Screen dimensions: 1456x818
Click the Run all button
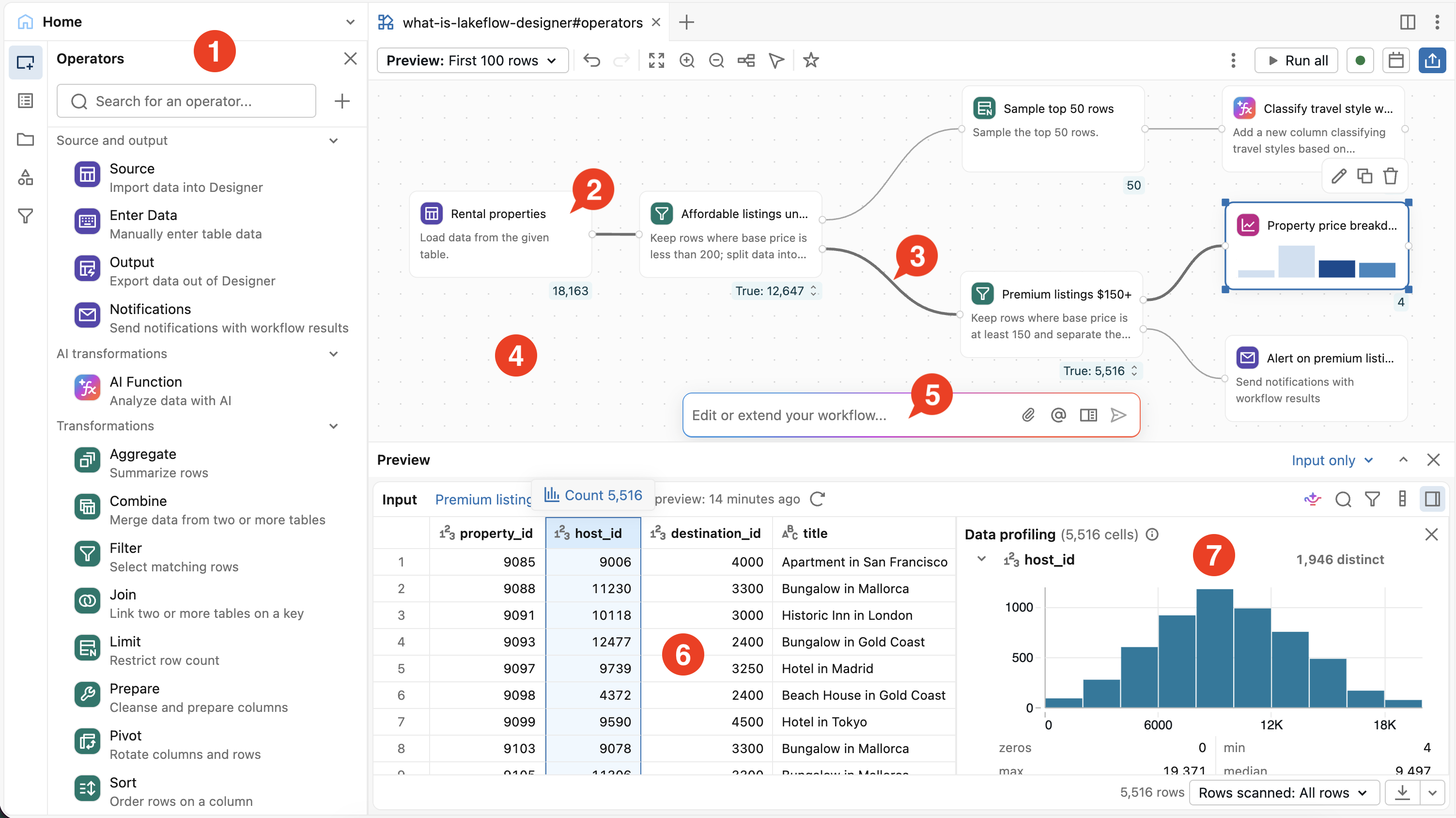pos(1296,61)
